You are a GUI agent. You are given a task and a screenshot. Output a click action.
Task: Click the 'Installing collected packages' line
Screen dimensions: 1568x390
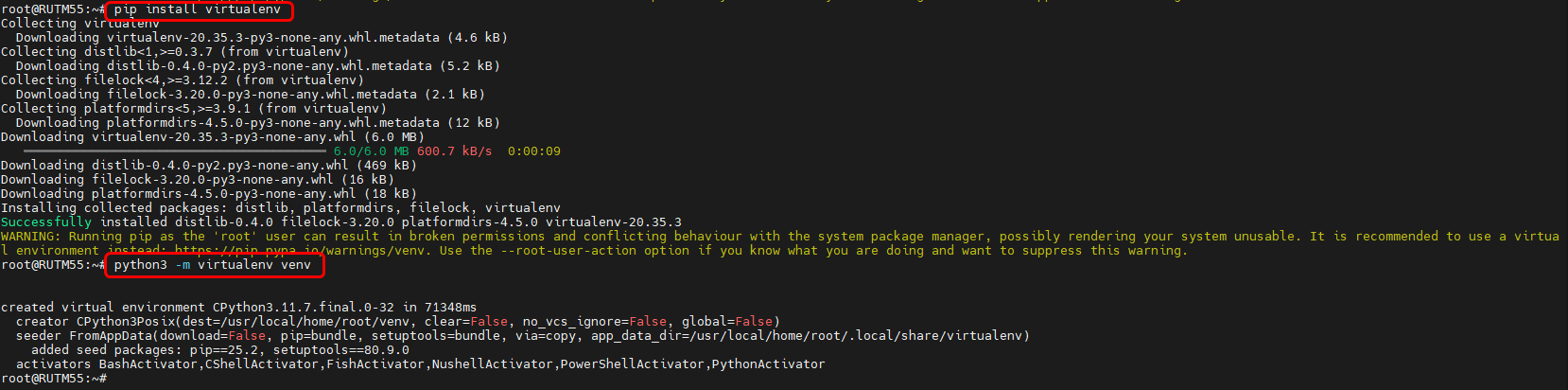pyautogui.click(x=280, y=208)
